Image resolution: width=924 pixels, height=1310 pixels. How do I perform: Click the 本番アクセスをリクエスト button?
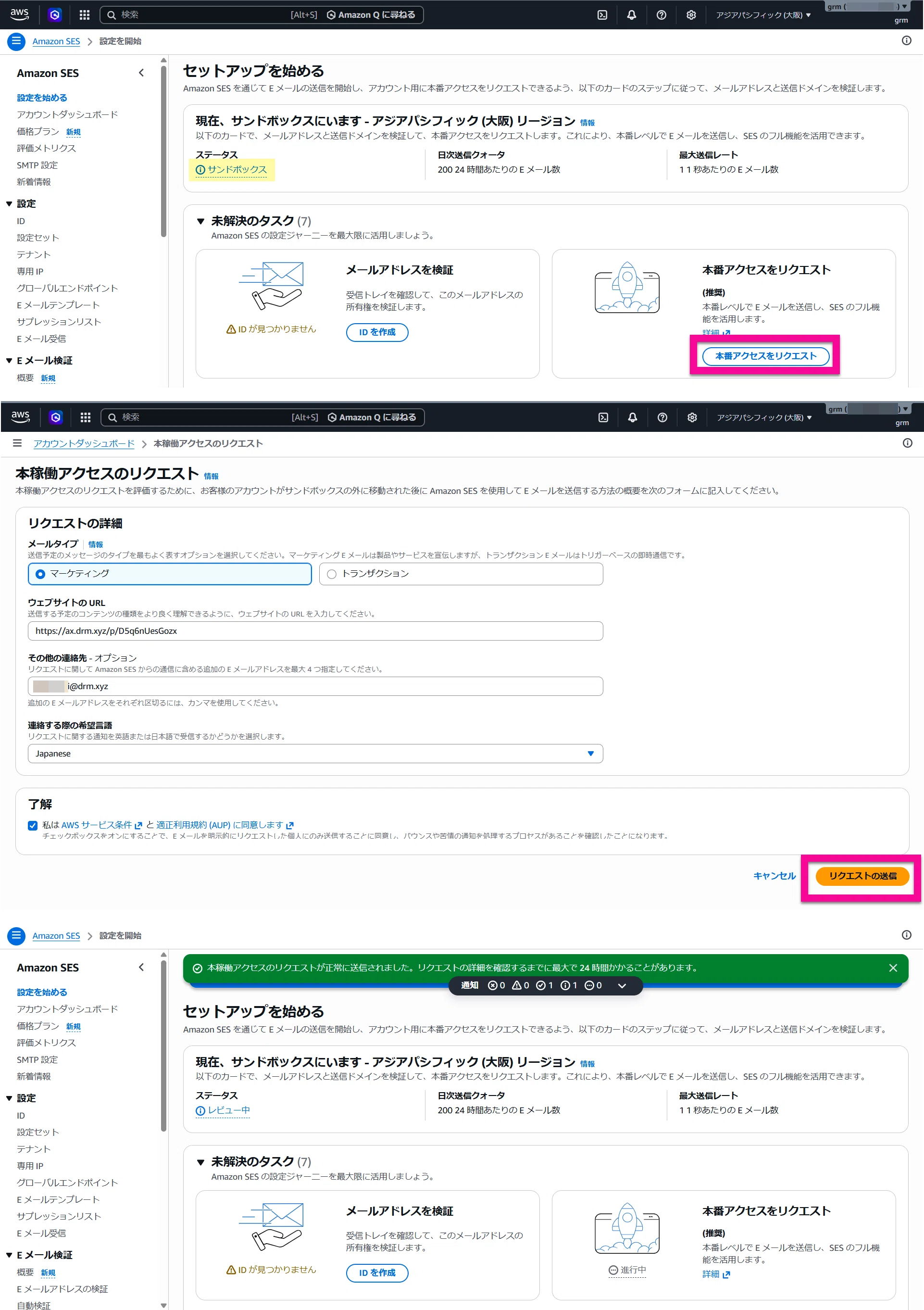click(765, 356)
